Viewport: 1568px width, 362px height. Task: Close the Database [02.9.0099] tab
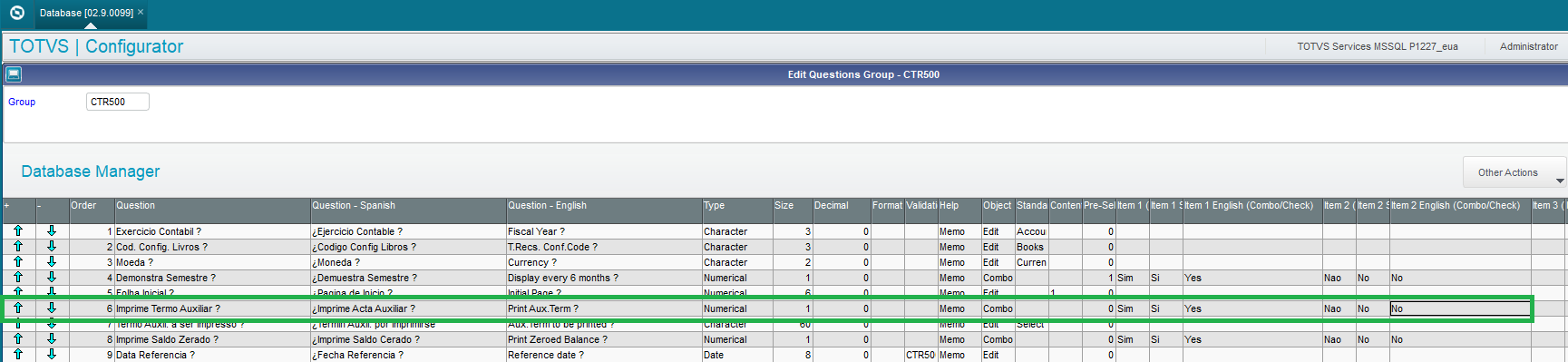(x=141, y=12)
